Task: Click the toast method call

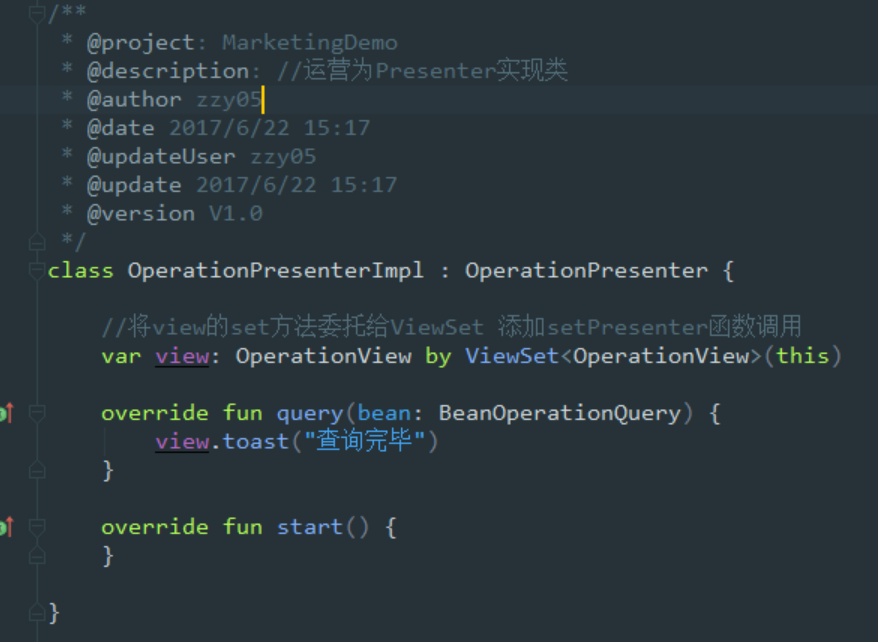Action: tap(254, 441)
